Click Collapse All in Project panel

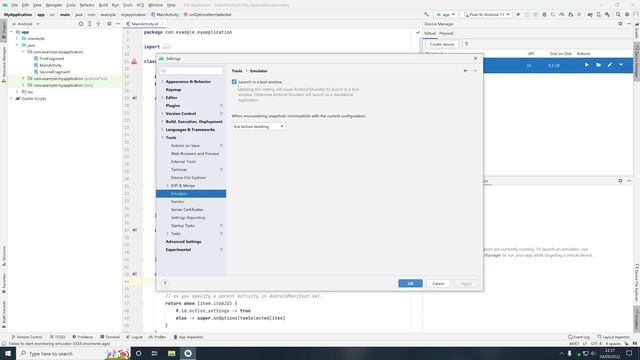tap(98, 24)
